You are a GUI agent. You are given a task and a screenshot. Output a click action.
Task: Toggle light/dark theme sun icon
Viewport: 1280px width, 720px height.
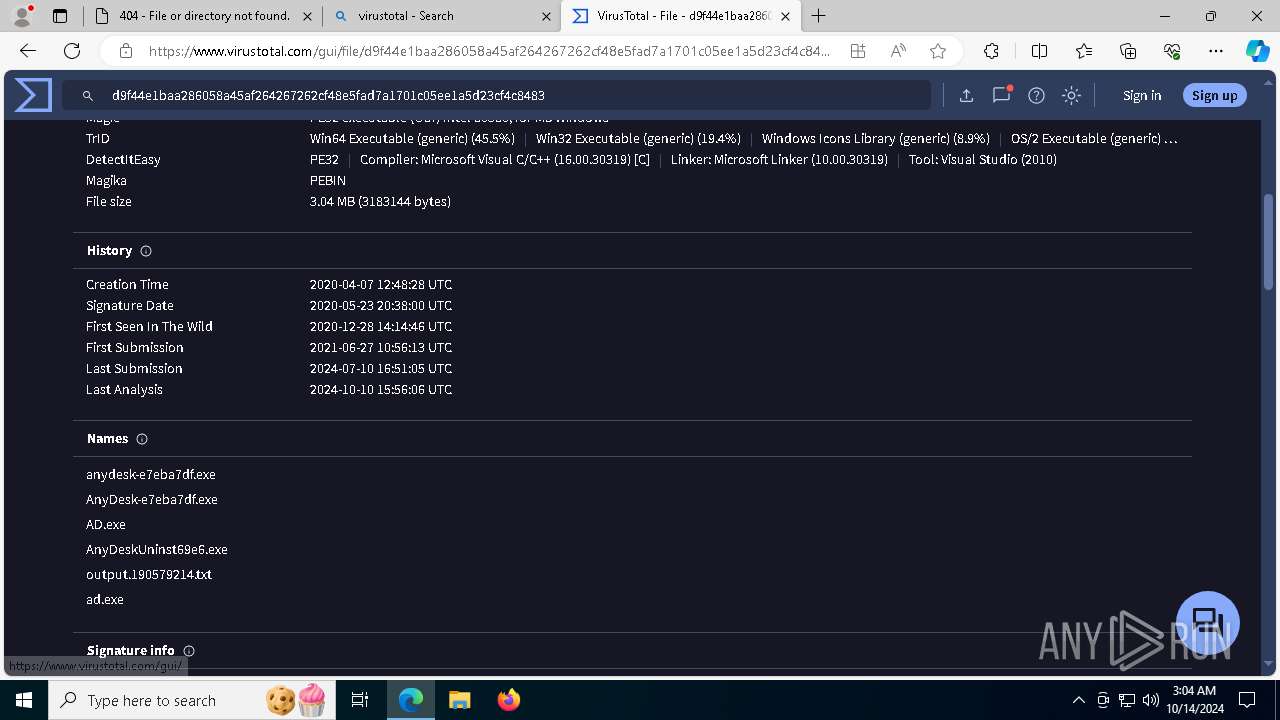pos(1071,95)
